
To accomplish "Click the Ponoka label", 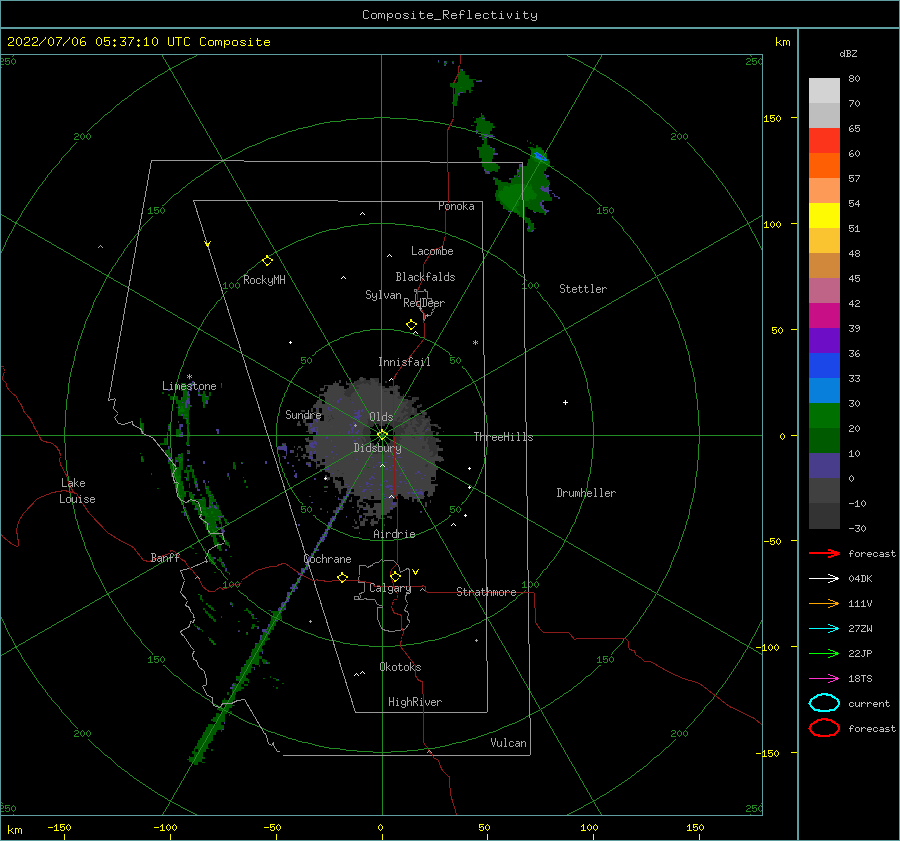I will pos(456,206).
